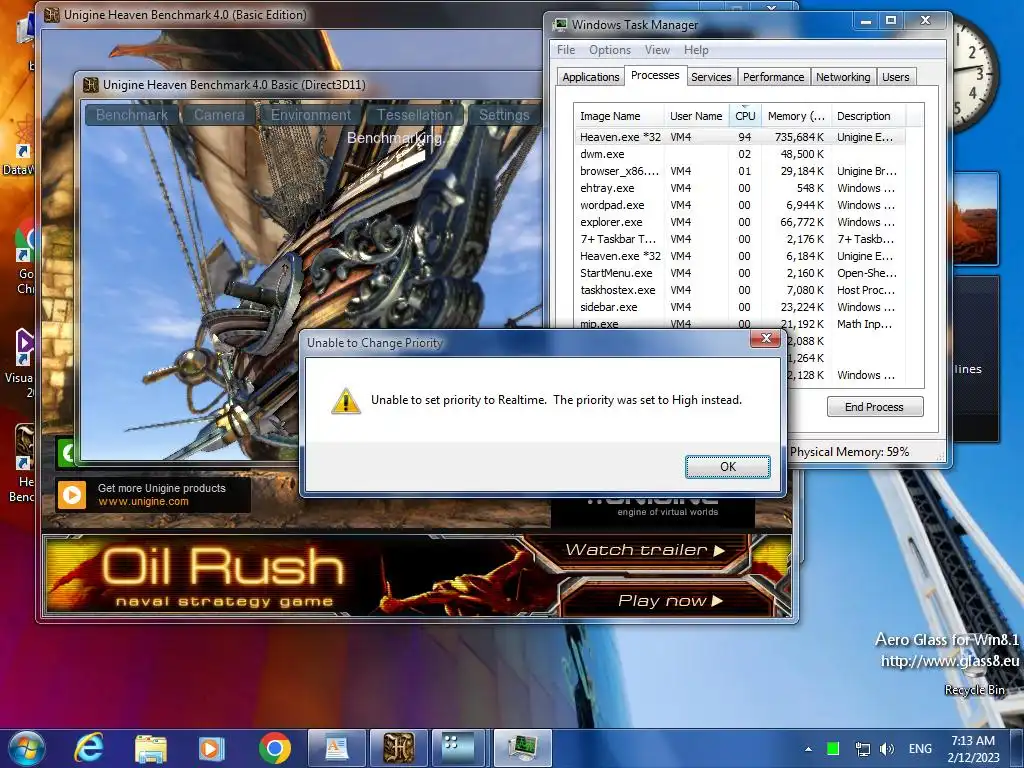Open Help menu in Task Manager
This screenshot has width=1024, height=768.
(x=696, y=50)
